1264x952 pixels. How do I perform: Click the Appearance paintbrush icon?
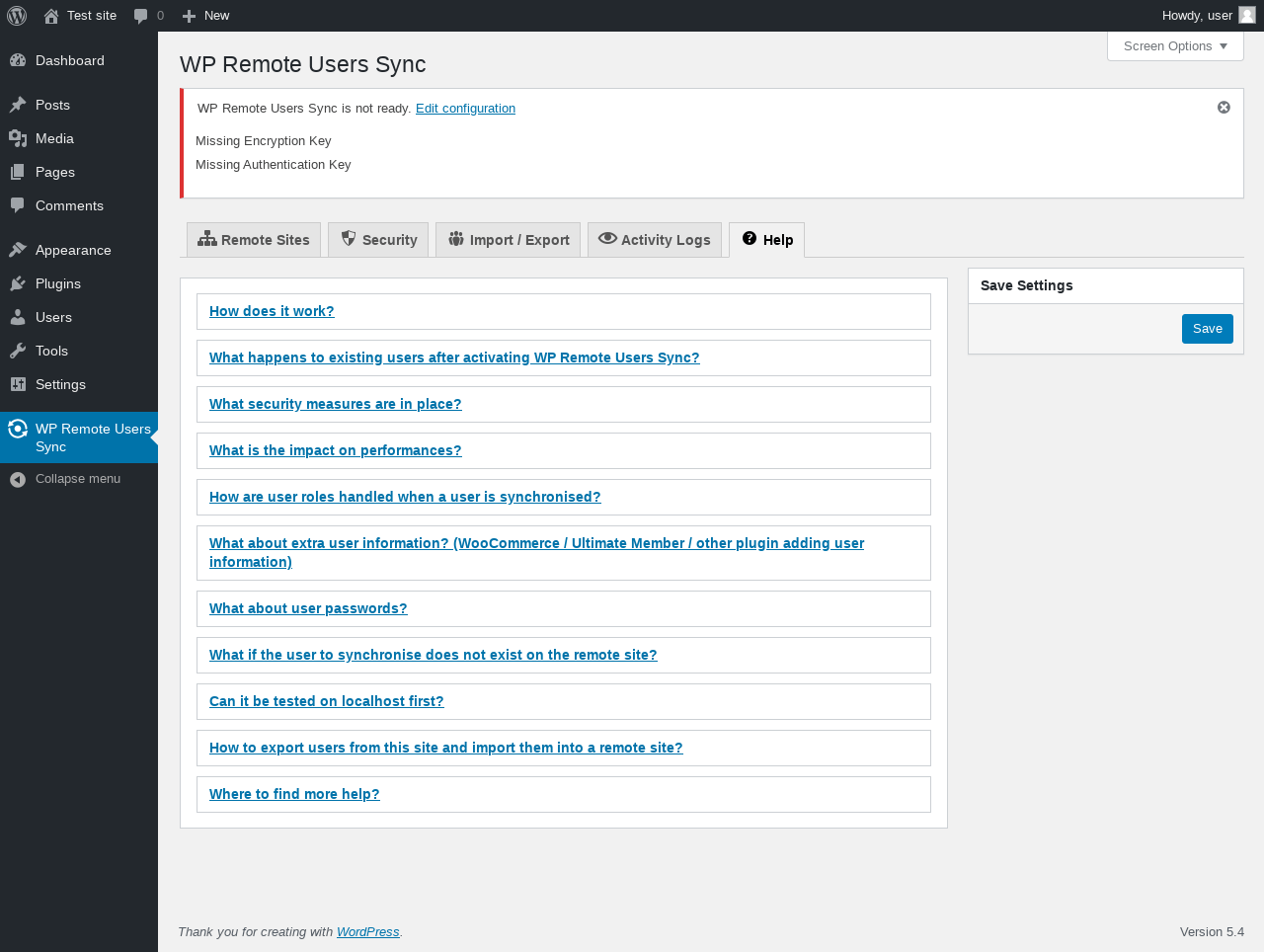[x=18, y=250]
